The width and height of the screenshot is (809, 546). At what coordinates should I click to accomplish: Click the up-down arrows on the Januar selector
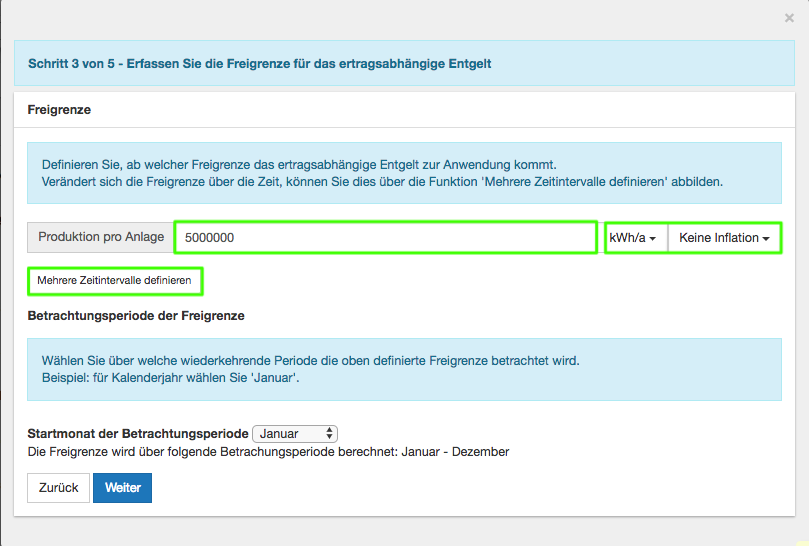331,434
